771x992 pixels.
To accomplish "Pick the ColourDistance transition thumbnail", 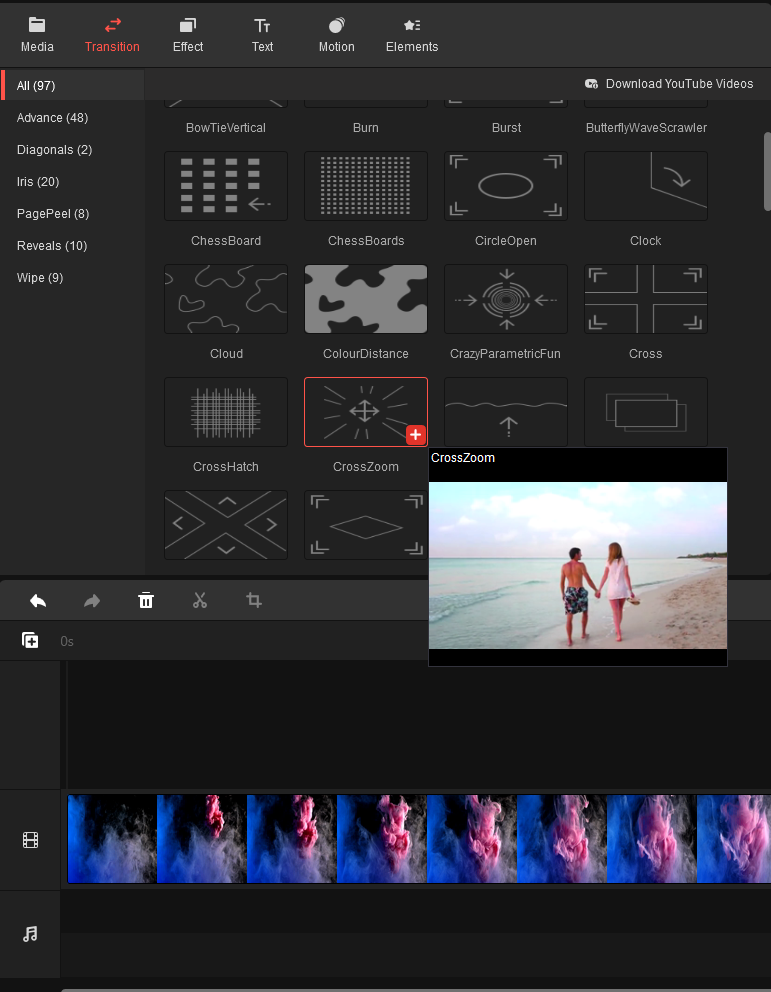I will (366, 299).
